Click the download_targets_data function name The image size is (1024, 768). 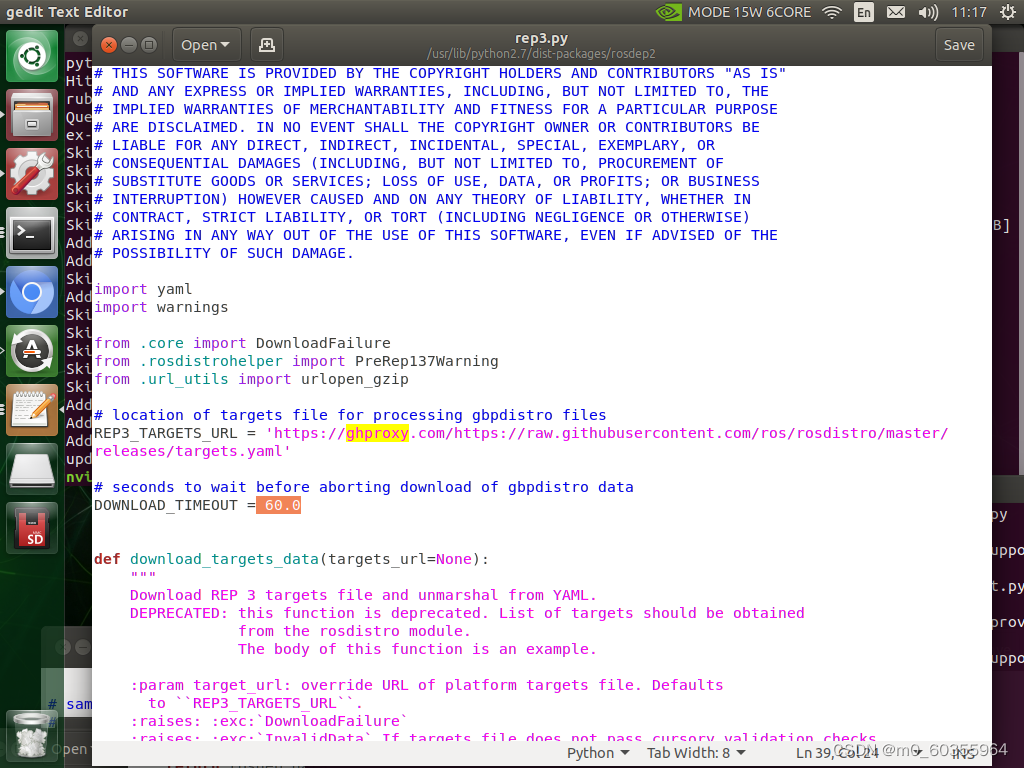click(x=224, y=559)
